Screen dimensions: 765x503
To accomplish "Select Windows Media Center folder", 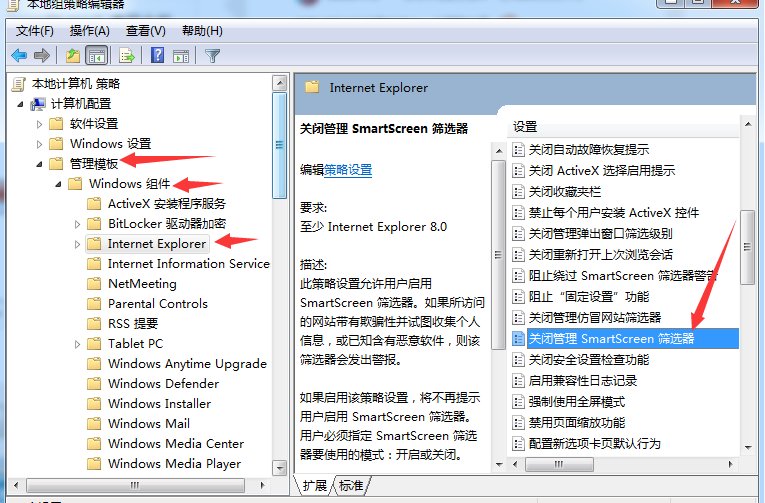I will point(176,443).
